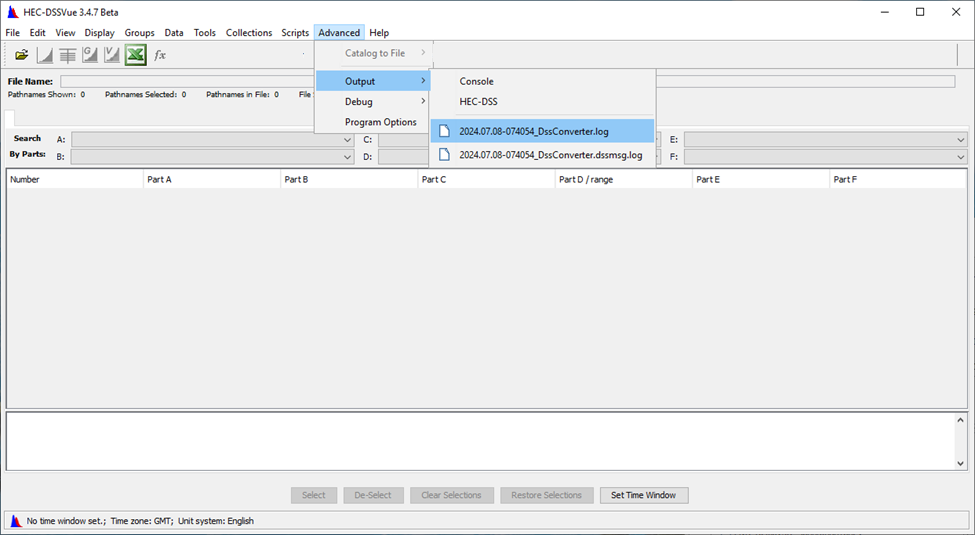The width and height of the screenshot is (975, 535).
Task: Click the Excel export icon
Action: click(x=136, y=55)
